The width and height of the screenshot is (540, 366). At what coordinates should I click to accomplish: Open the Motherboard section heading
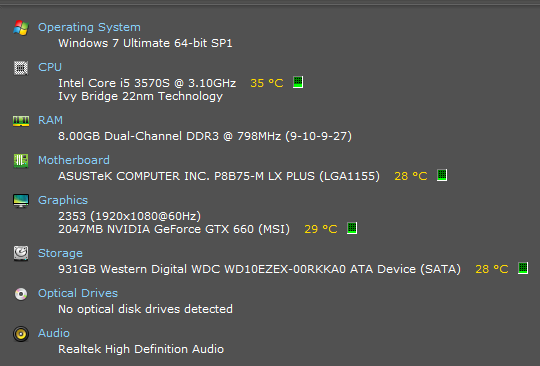pos(74,160)
